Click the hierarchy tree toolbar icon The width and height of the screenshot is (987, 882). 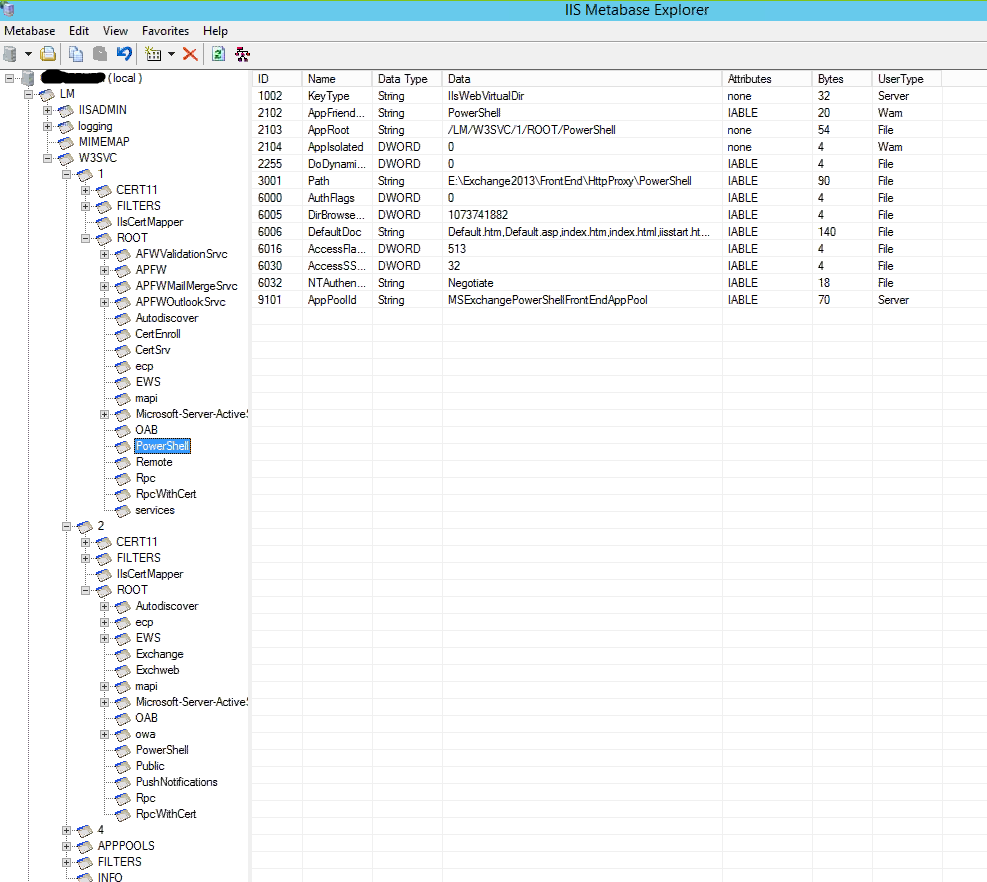[242, 54]
